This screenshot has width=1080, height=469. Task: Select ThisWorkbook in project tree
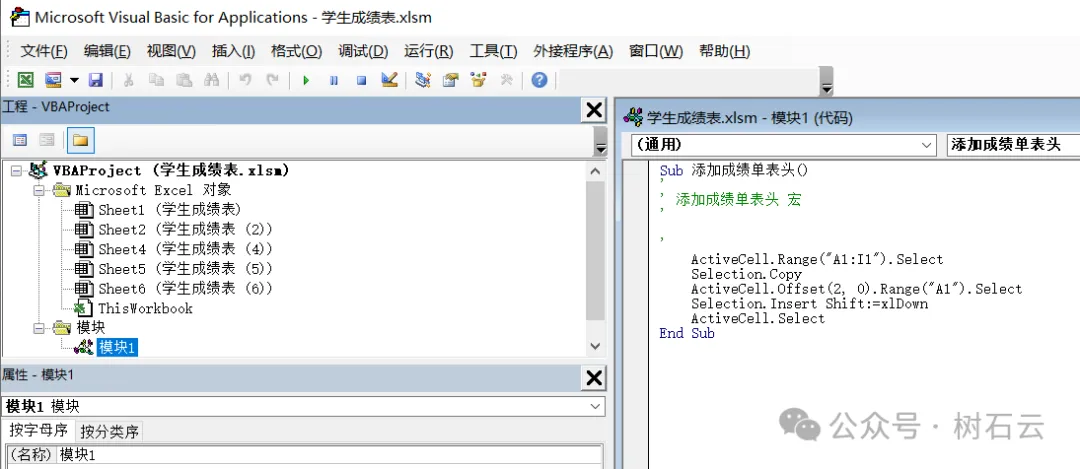pyautogui.click(x=145, y=309)
